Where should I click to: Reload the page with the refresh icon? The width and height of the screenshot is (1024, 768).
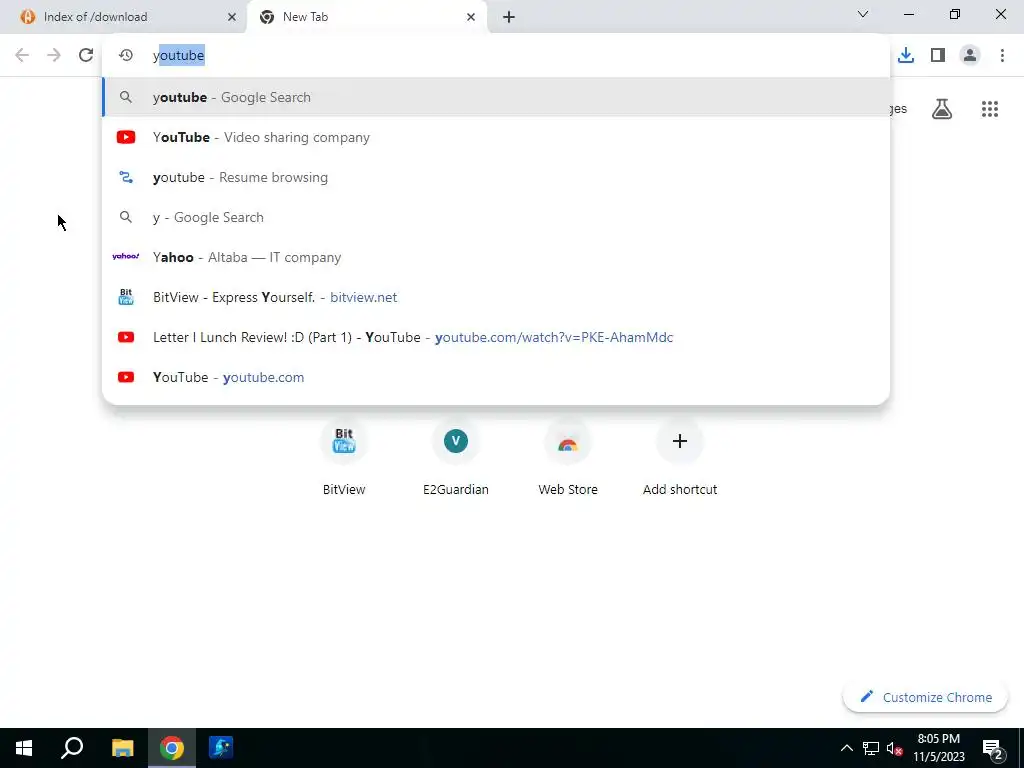86,55
